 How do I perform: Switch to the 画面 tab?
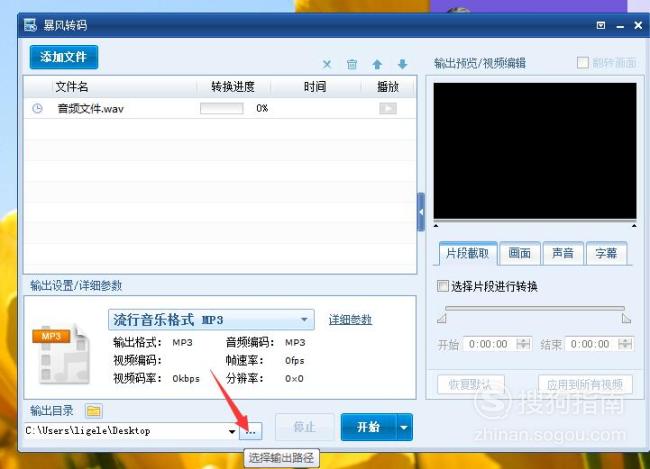pos(520,253)
